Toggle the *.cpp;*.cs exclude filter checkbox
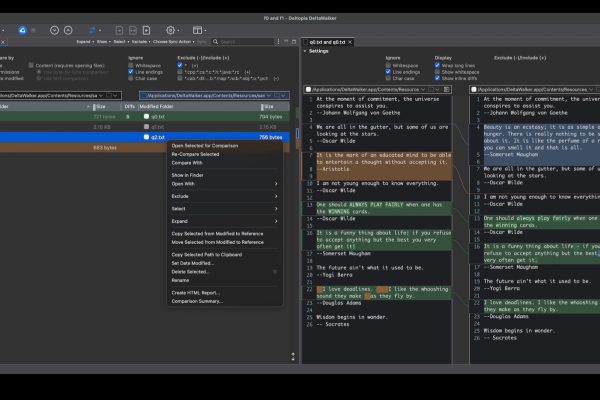The image size is (600, 400). [180, 72]
